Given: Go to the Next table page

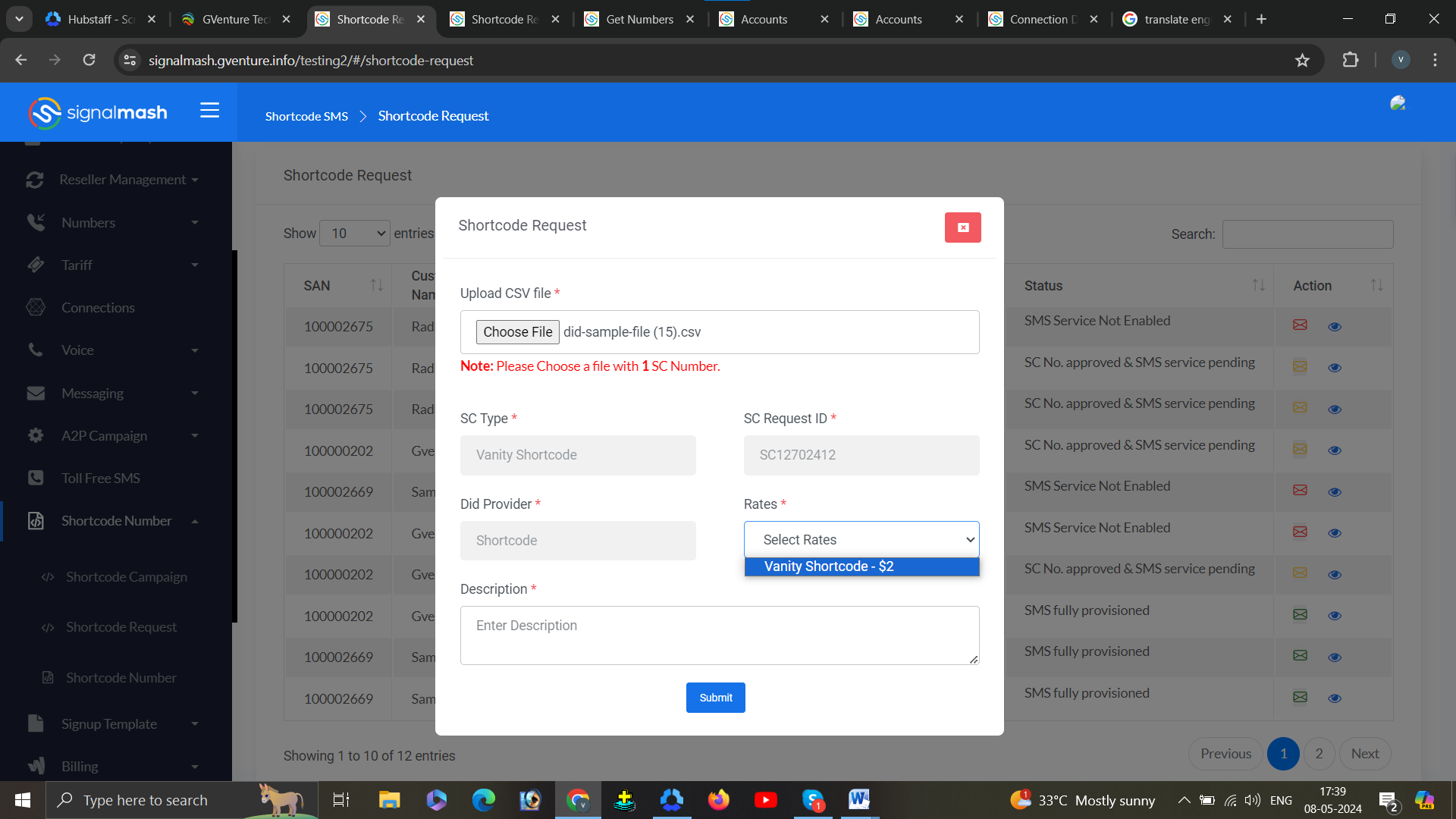Looking at the screenshot, I should click(1365, 754).
